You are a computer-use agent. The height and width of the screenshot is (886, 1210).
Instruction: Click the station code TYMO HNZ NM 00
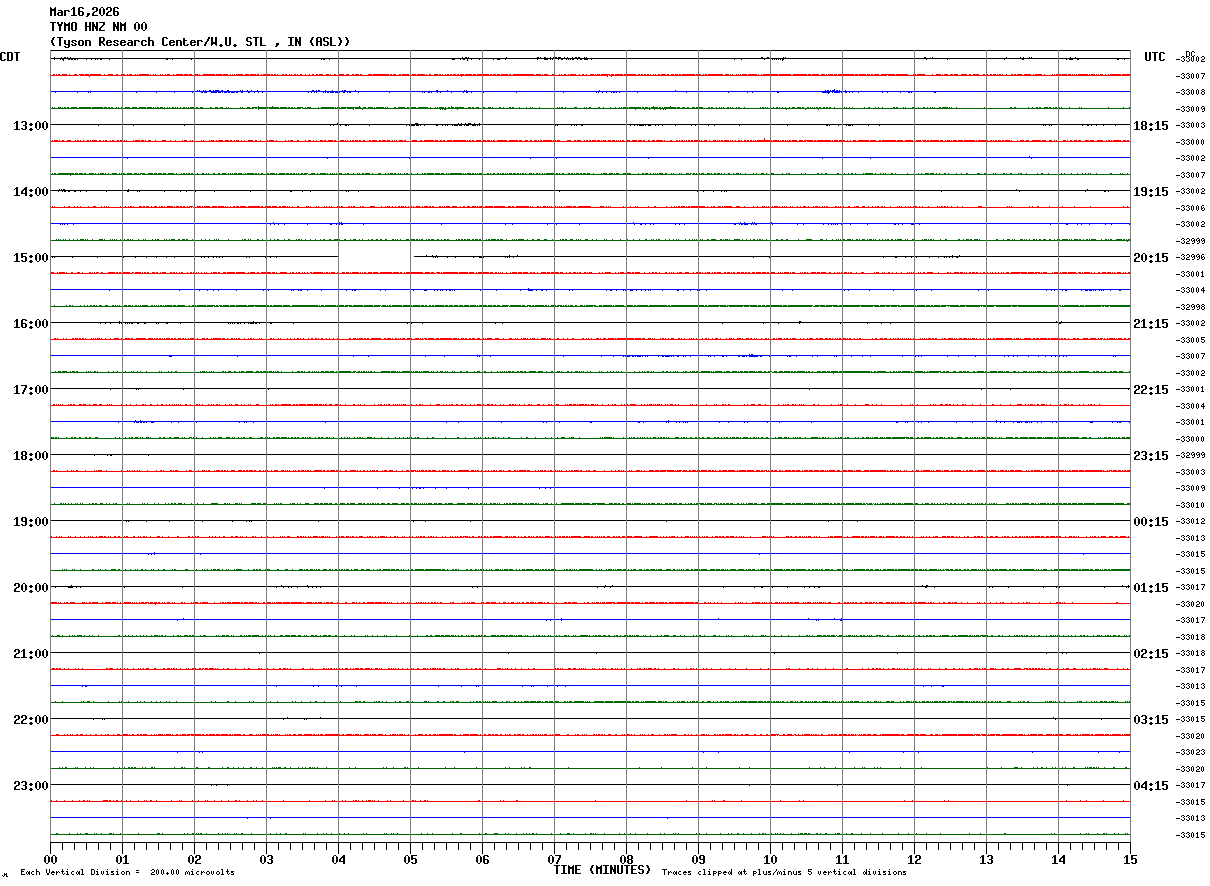(x=98, y=27)
